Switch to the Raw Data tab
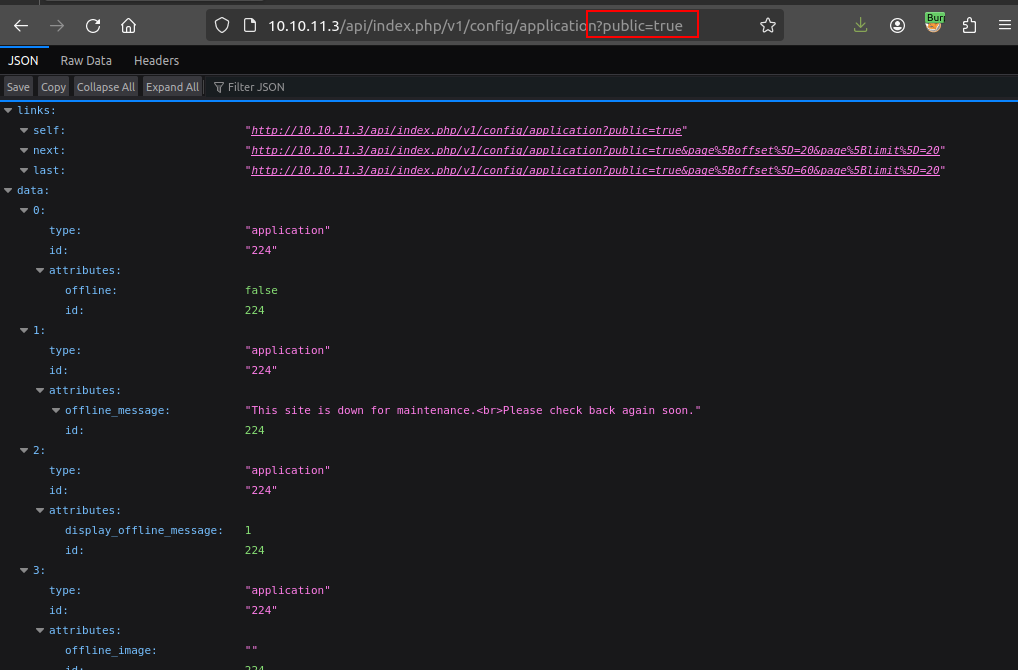This screenshot has width=1018, height=670. pyautogui.click(x=86, y=61)
